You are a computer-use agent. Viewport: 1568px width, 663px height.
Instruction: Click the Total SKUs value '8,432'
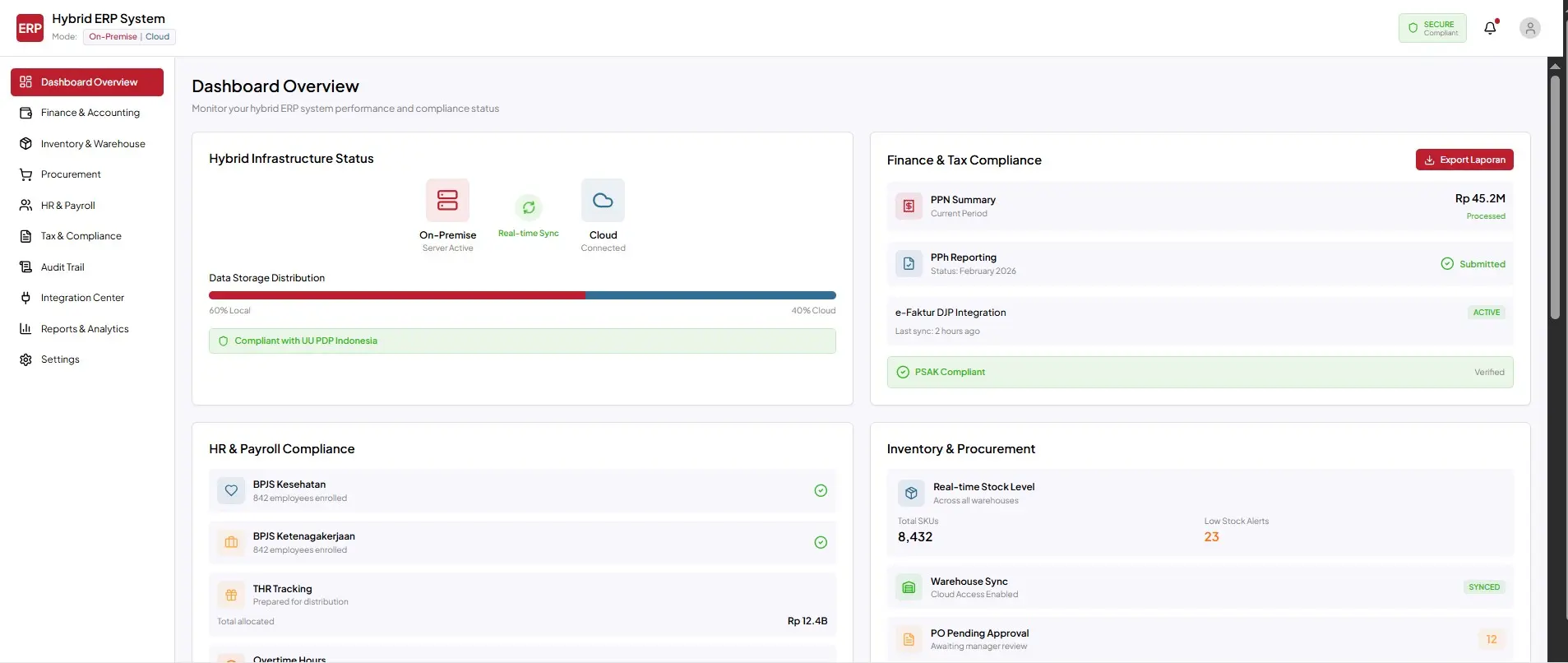[x=915, y=537]
